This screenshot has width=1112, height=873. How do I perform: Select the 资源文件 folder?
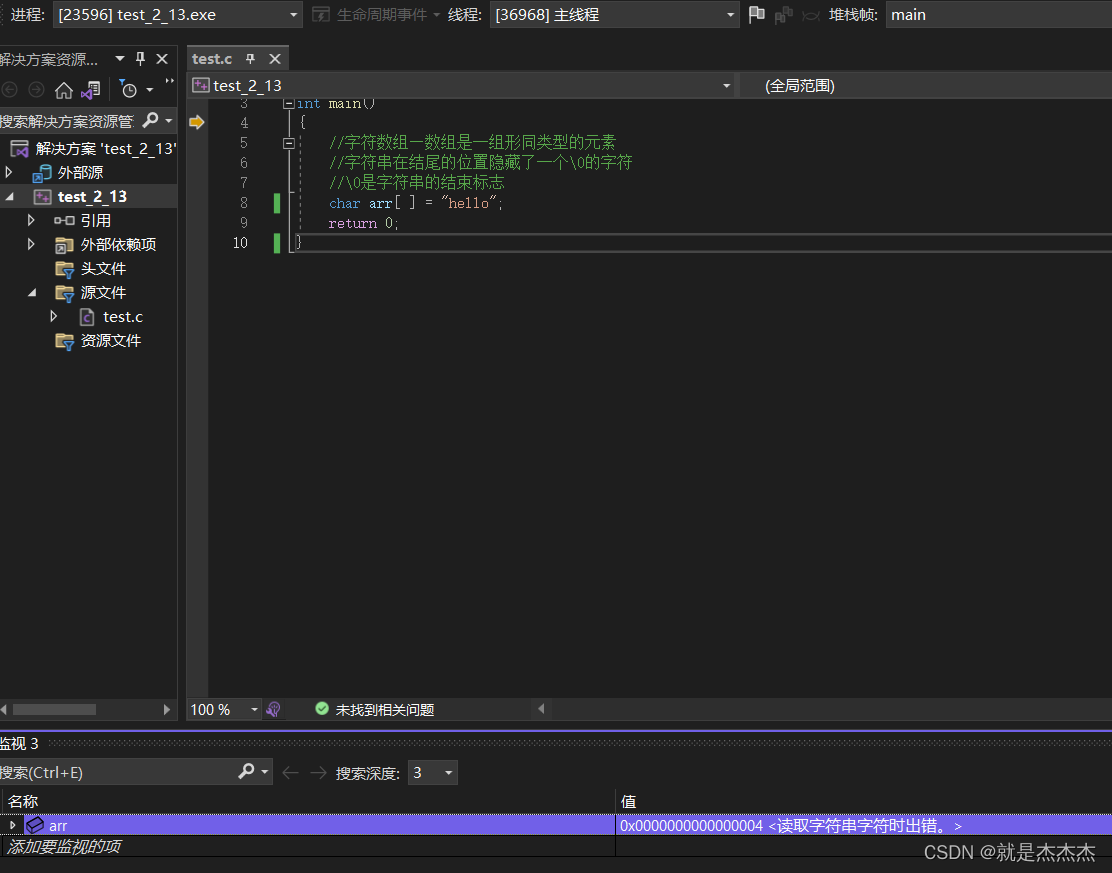click(110, 341)
